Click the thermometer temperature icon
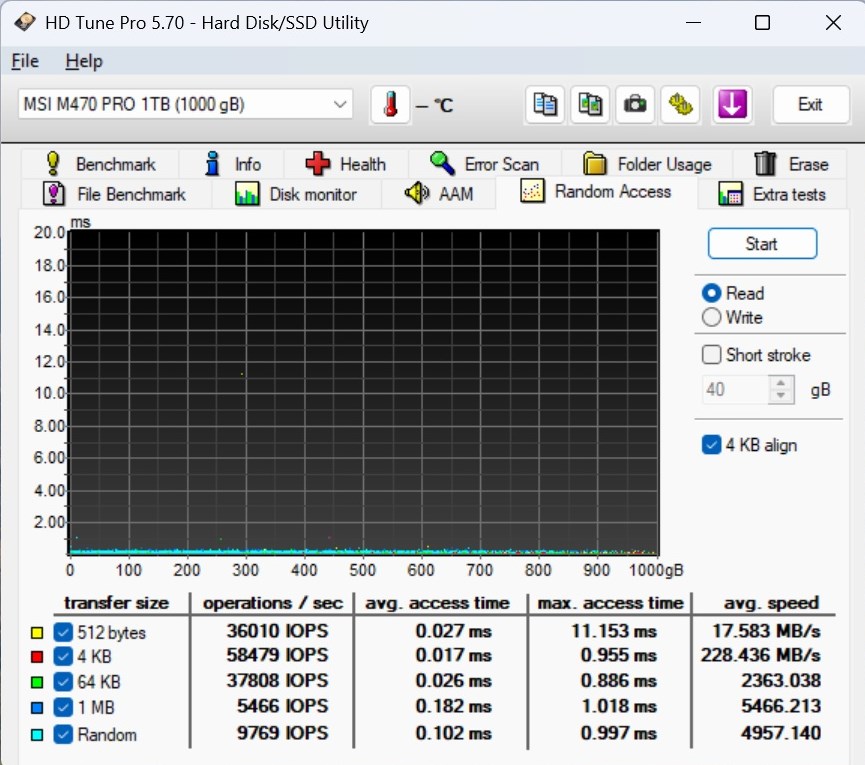 pos(390,104)
